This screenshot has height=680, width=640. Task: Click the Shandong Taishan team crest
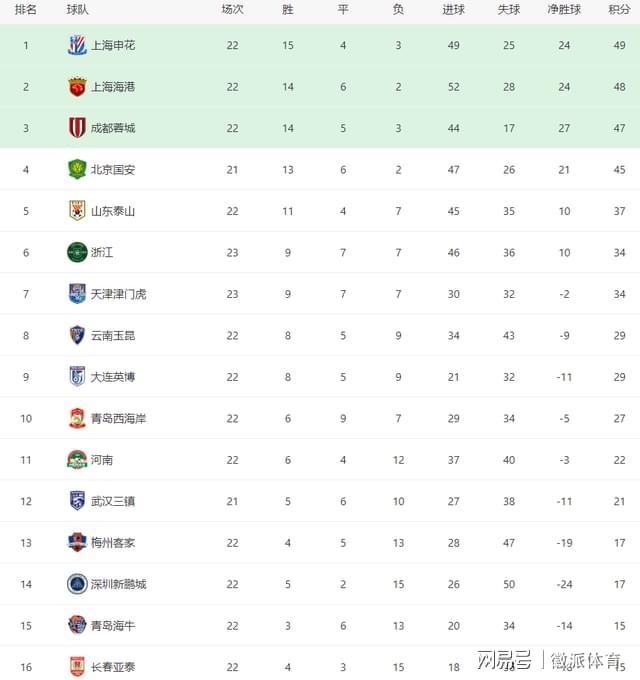77,211
